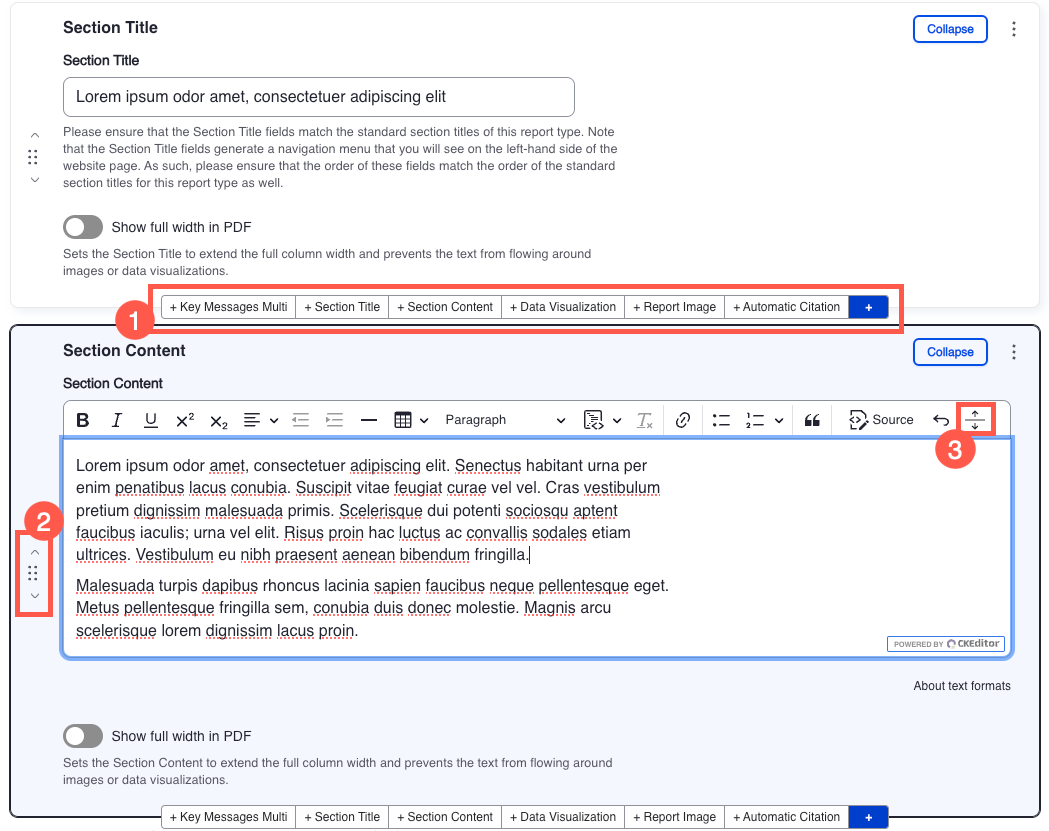1049x831 pixels.
Task: Toggle Show full width in PDF for Section Content
Action: pos(83,736)
